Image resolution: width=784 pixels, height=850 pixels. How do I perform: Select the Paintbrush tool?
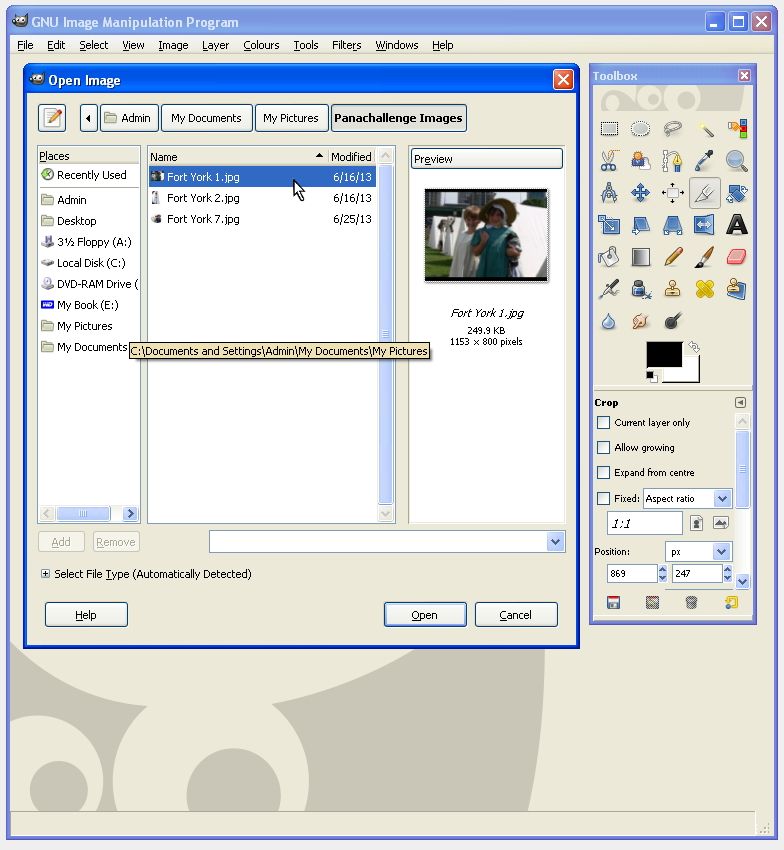click(x=704, y=257)
